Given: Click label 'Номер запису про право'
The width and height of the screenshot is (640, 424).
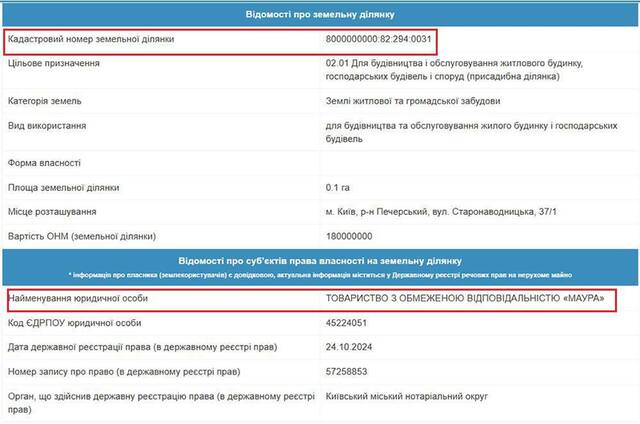Looking at the screenshot, I should [x=124, y=372].
